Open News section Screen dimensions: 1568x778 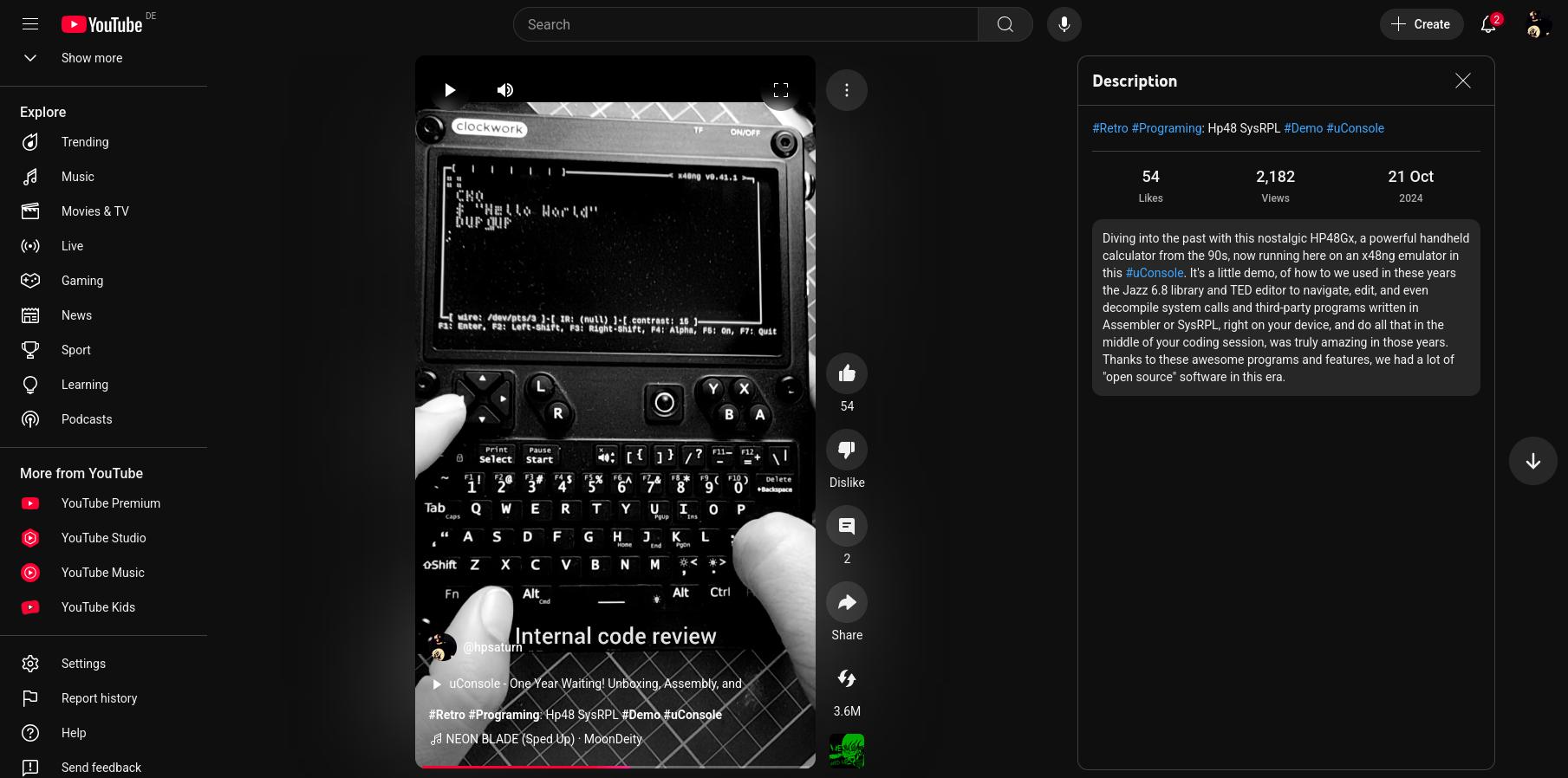(x=104, y=315)
